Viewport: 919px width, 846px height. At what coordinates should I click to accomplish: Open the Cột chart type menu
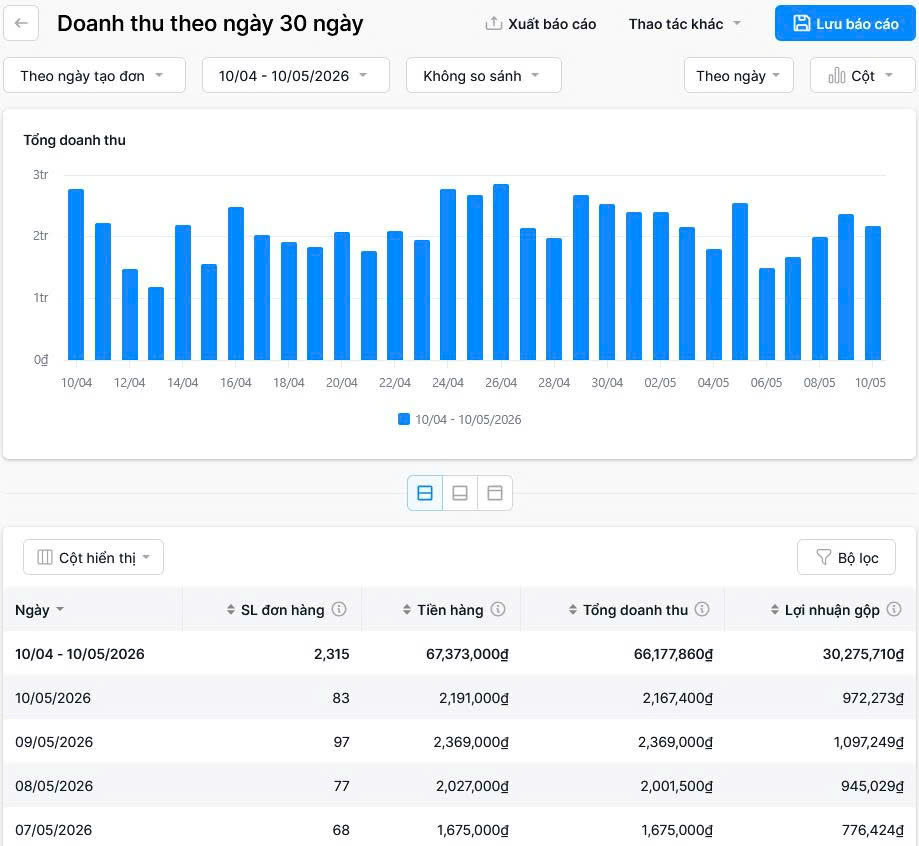click(862, 76)
